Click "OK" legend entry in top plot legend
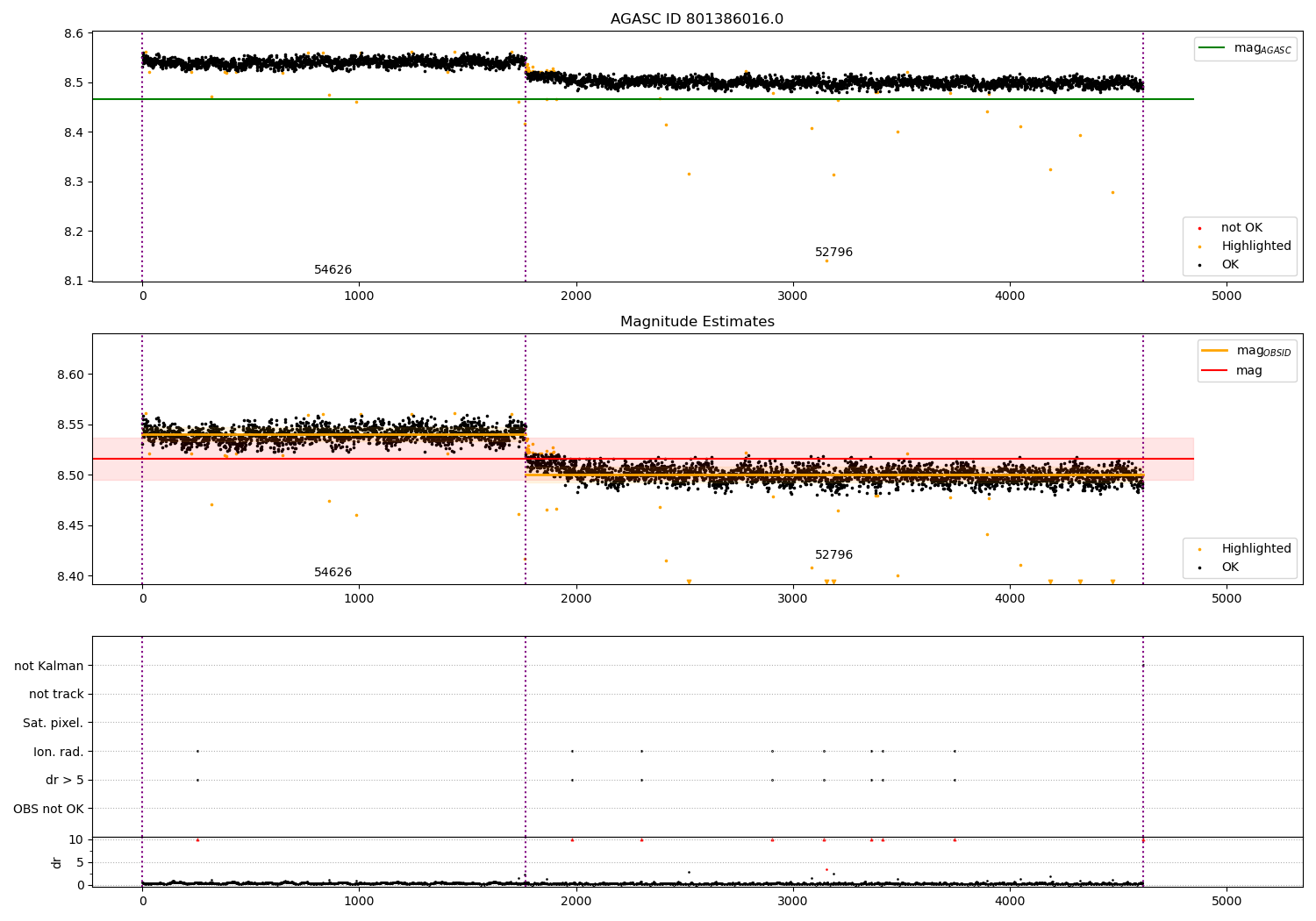 pyautogui.click(x=1219, y=265)
